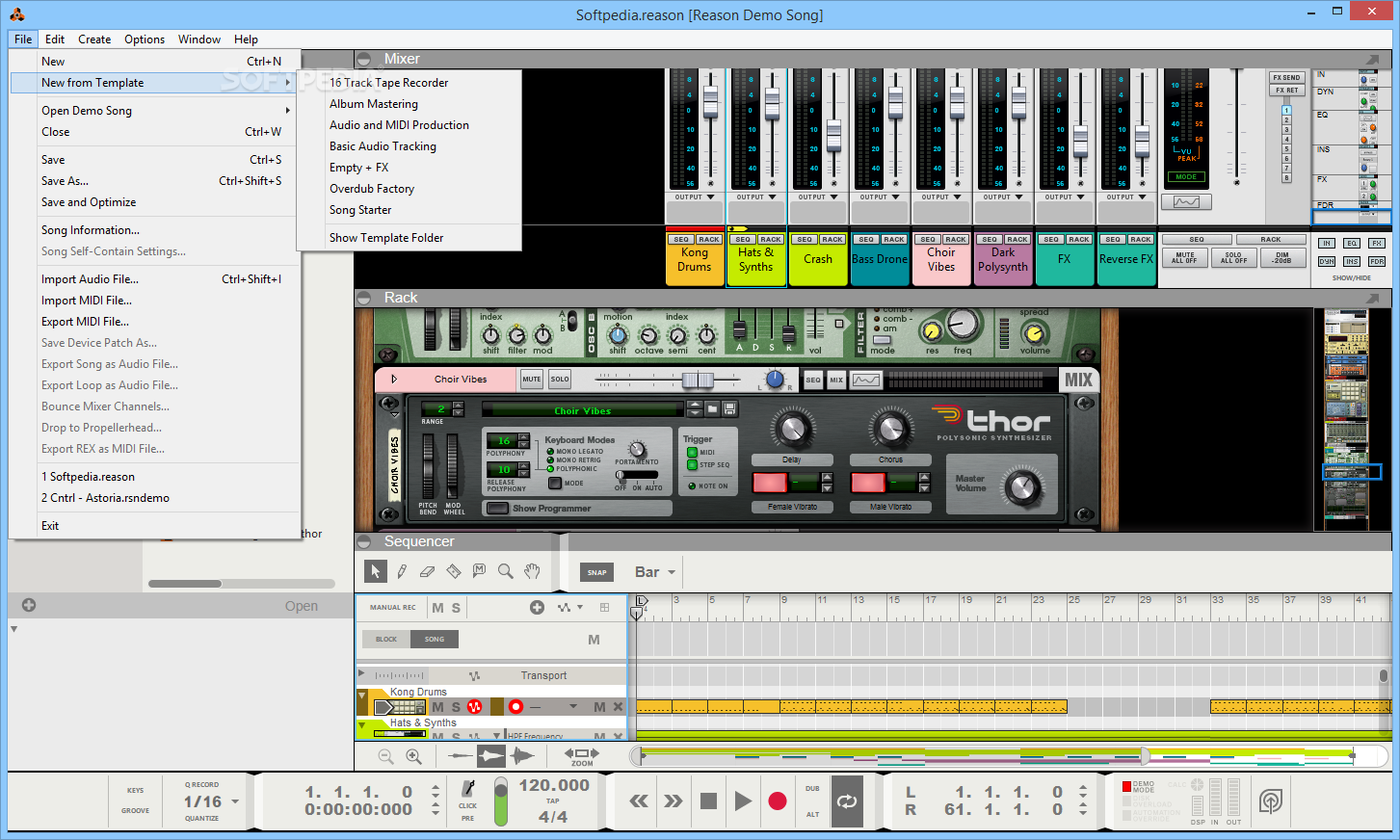Click the Propellerhead shop icon in transport
Viewport: 1400px width, 840px height.
[x=1270, y=801]
